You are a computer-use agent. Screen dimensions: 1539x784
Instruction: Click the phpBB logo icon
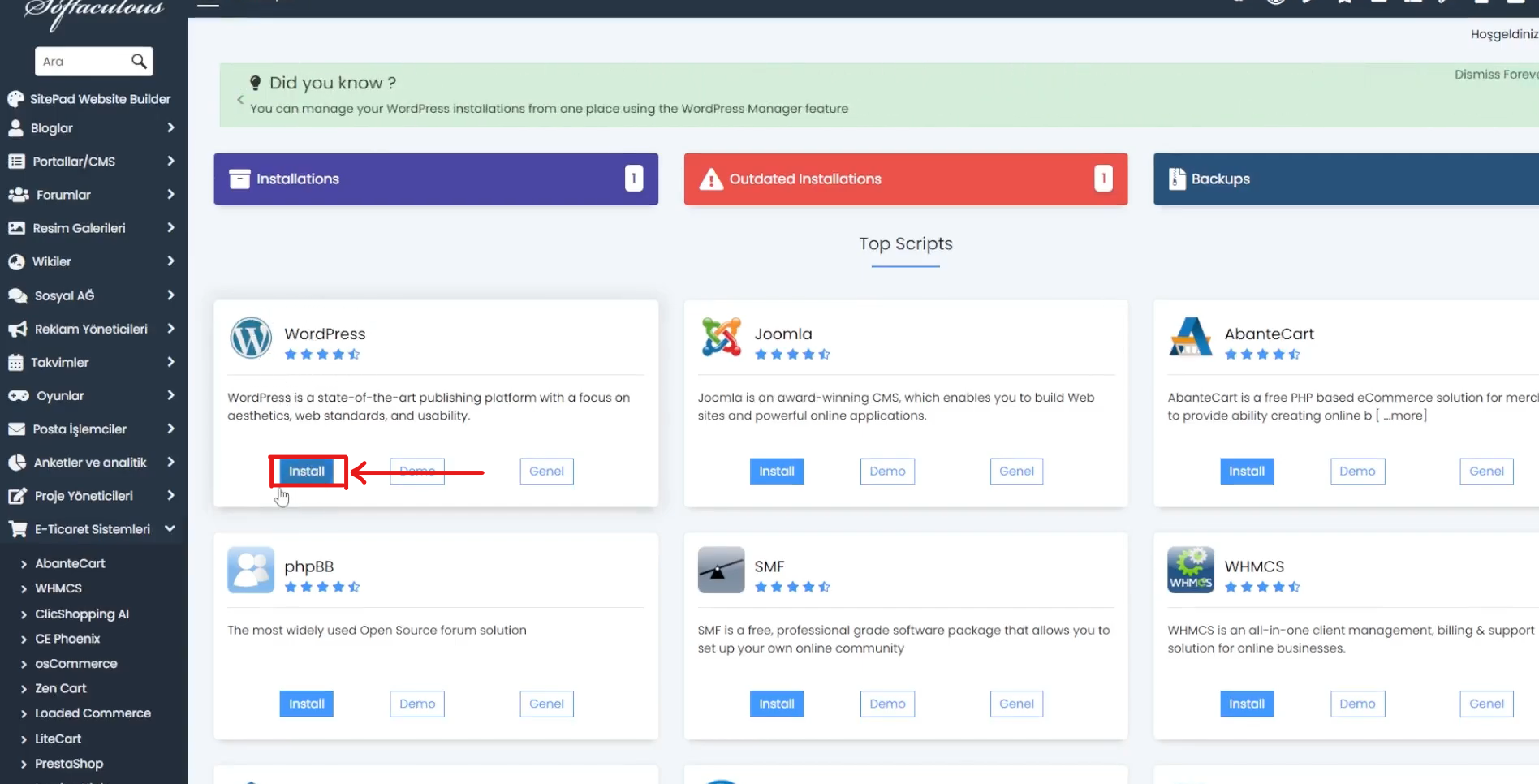[251, 570]
